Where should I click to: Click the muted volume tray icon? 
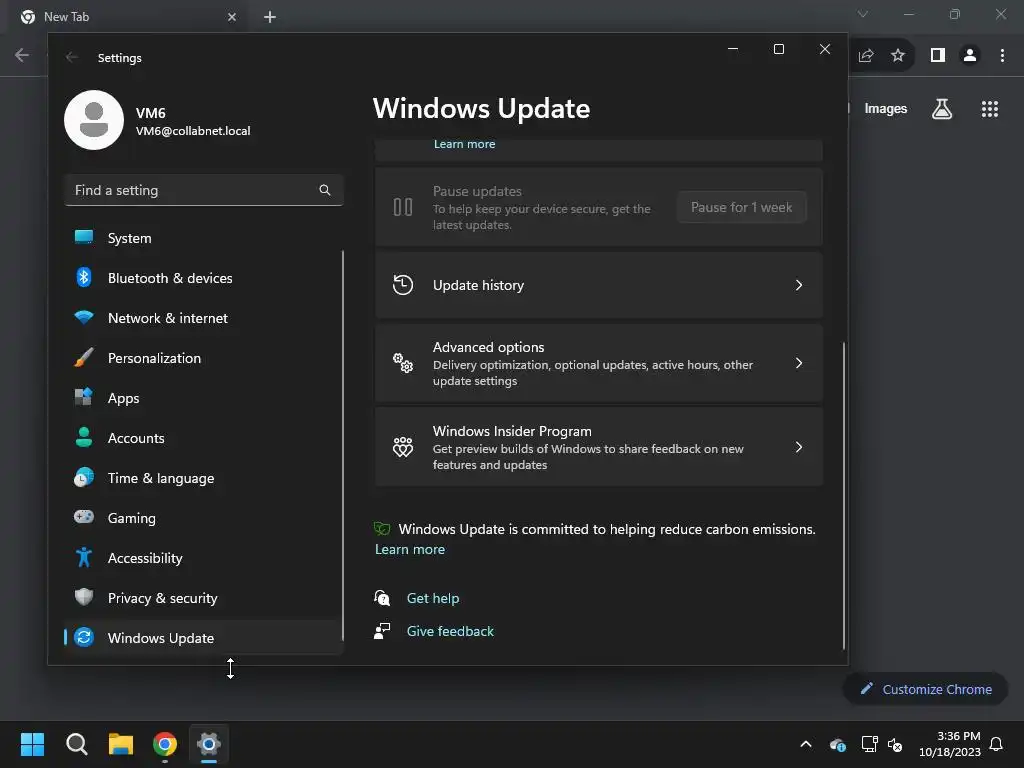[895, 744]
